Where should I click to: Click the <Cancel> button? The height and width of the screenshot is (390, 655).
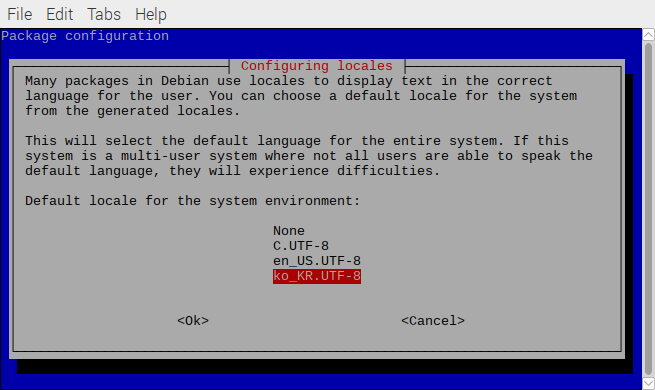pos(433,321)
